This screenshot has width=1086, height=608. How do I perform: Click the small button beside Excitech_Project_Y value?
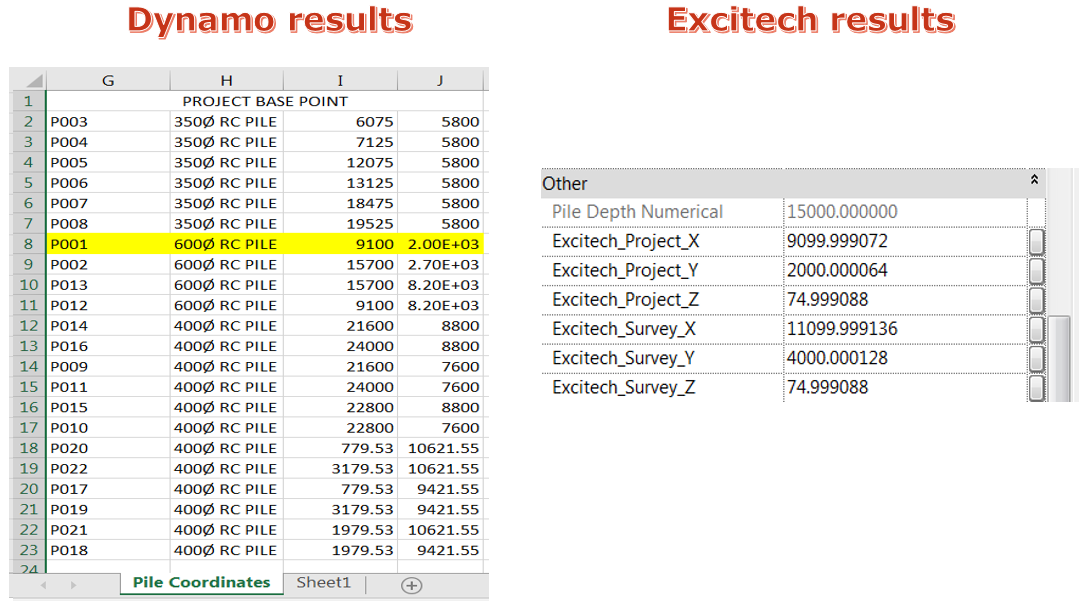(x=1036, y=271)
